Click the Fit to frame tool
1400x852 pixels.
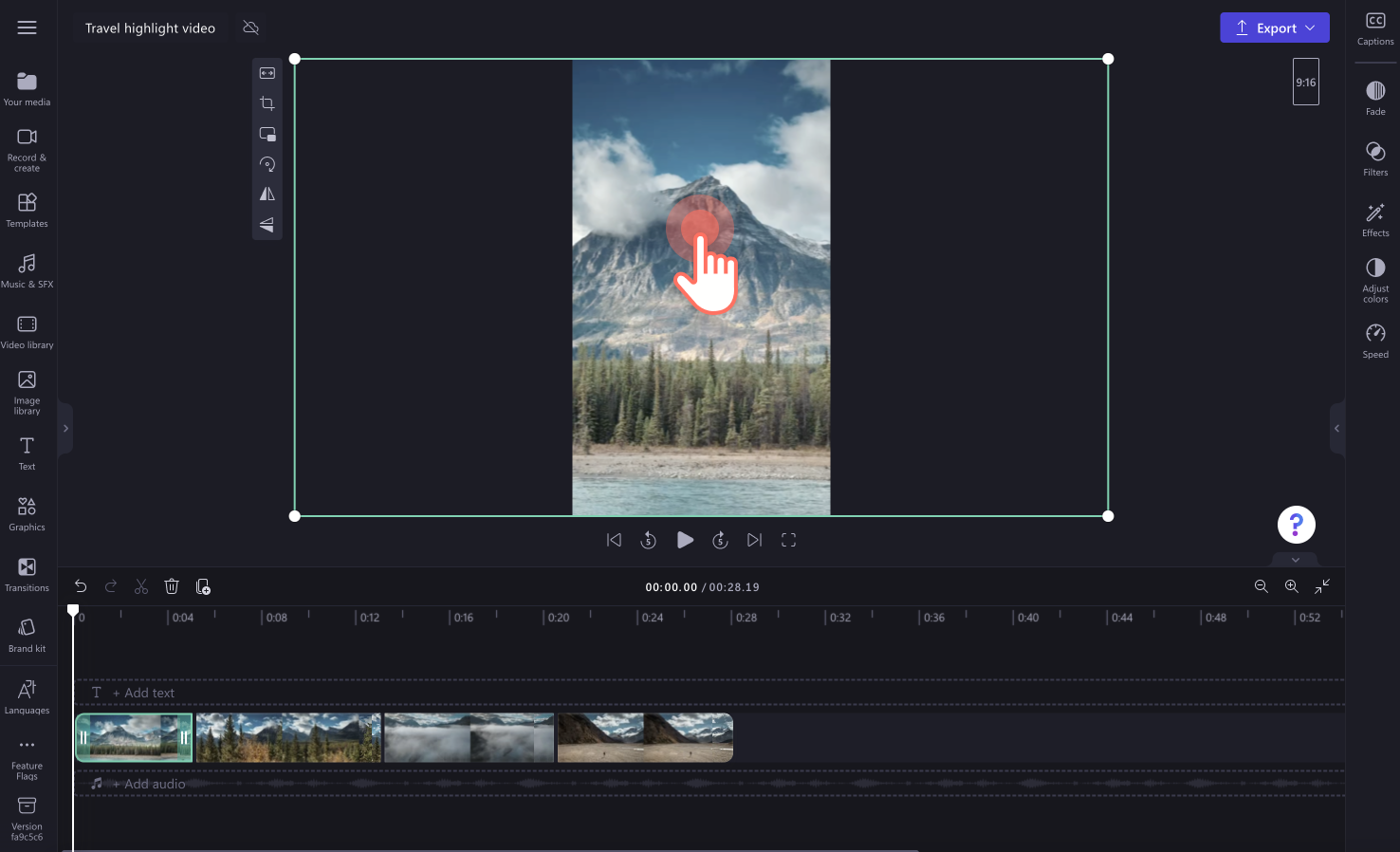pyautogui.click(x=267, y=73)
